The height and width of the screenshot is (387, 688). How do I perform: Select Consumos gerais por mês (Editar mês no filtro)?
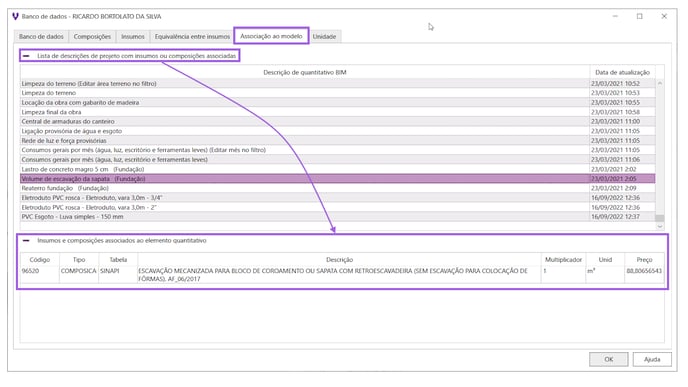337,150
